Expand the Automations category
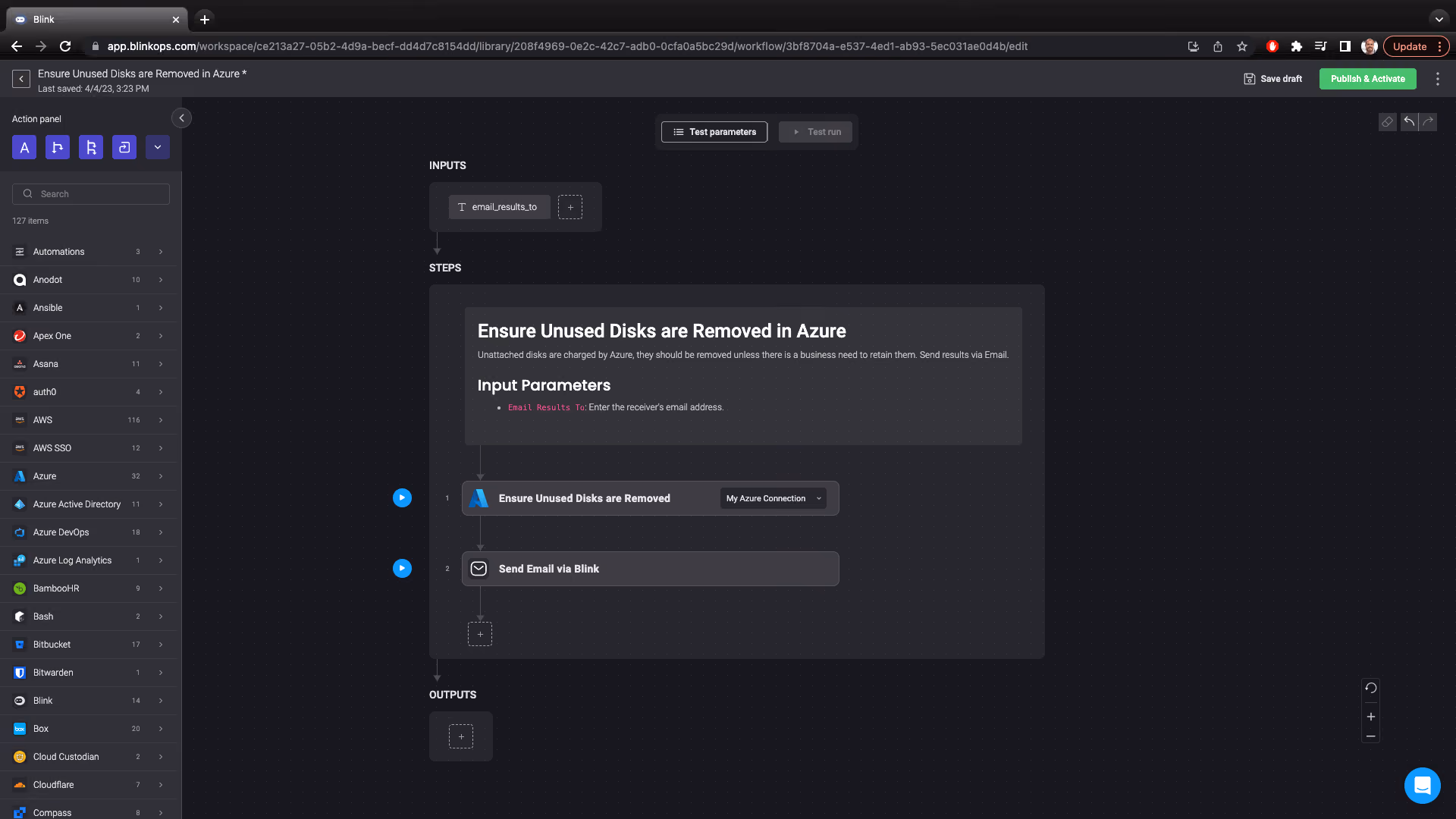 [x=88, y=252]
